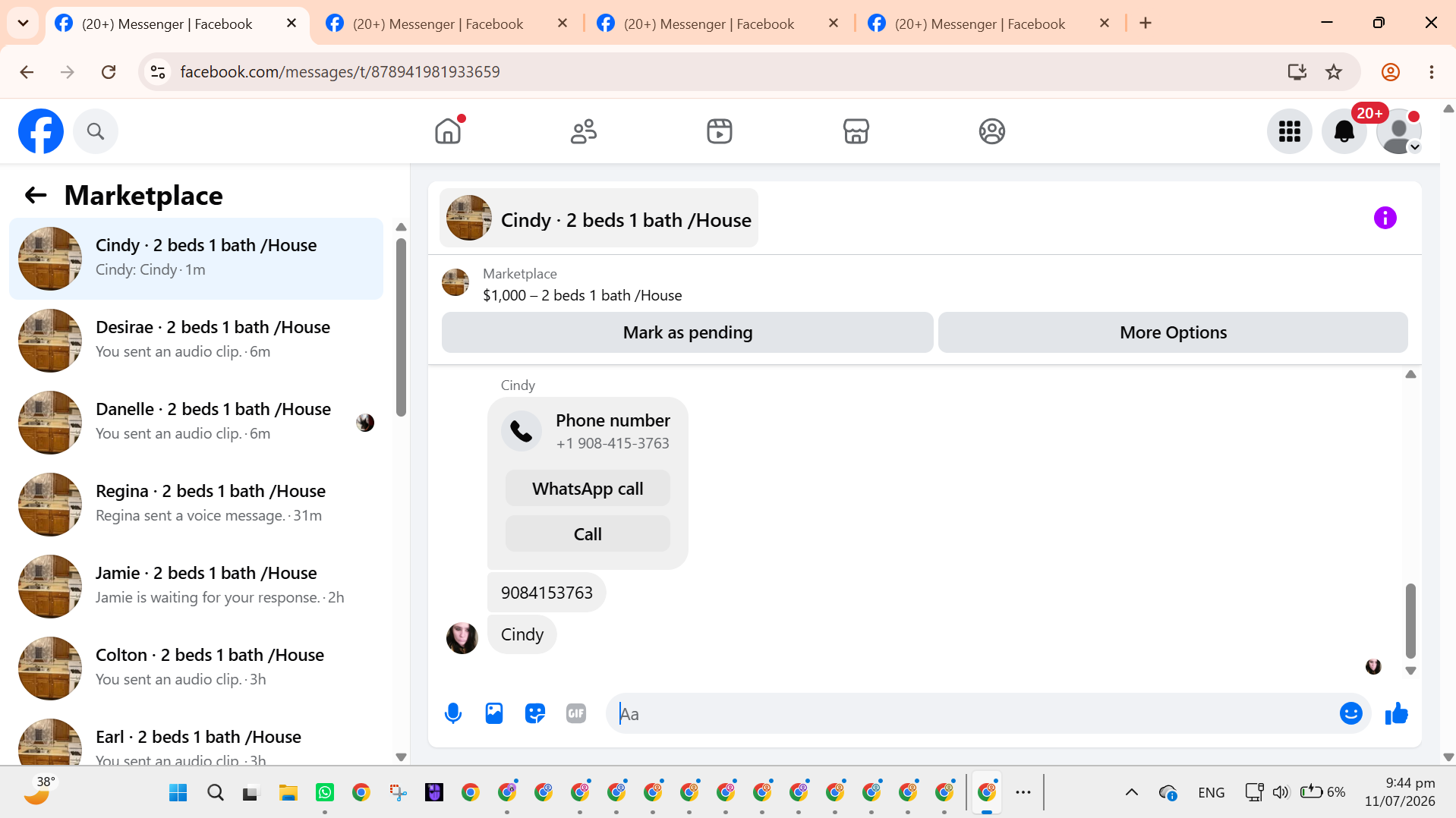Open Jamie's conversation
Image resolution: width=1456 pixels, height=818 pixels.
tap(196, 587)
